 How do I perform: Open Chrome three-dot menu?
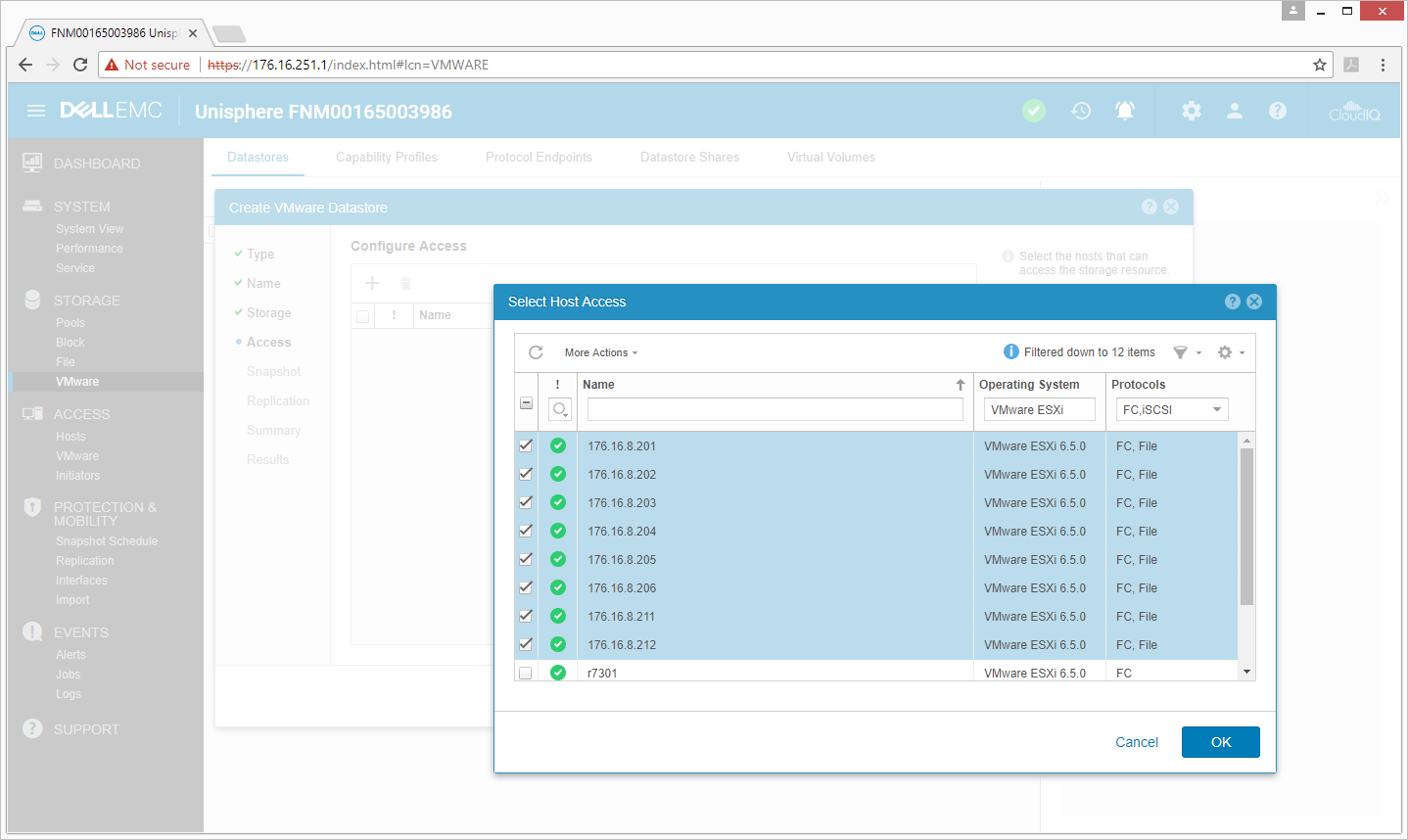tap(1383, 65)
